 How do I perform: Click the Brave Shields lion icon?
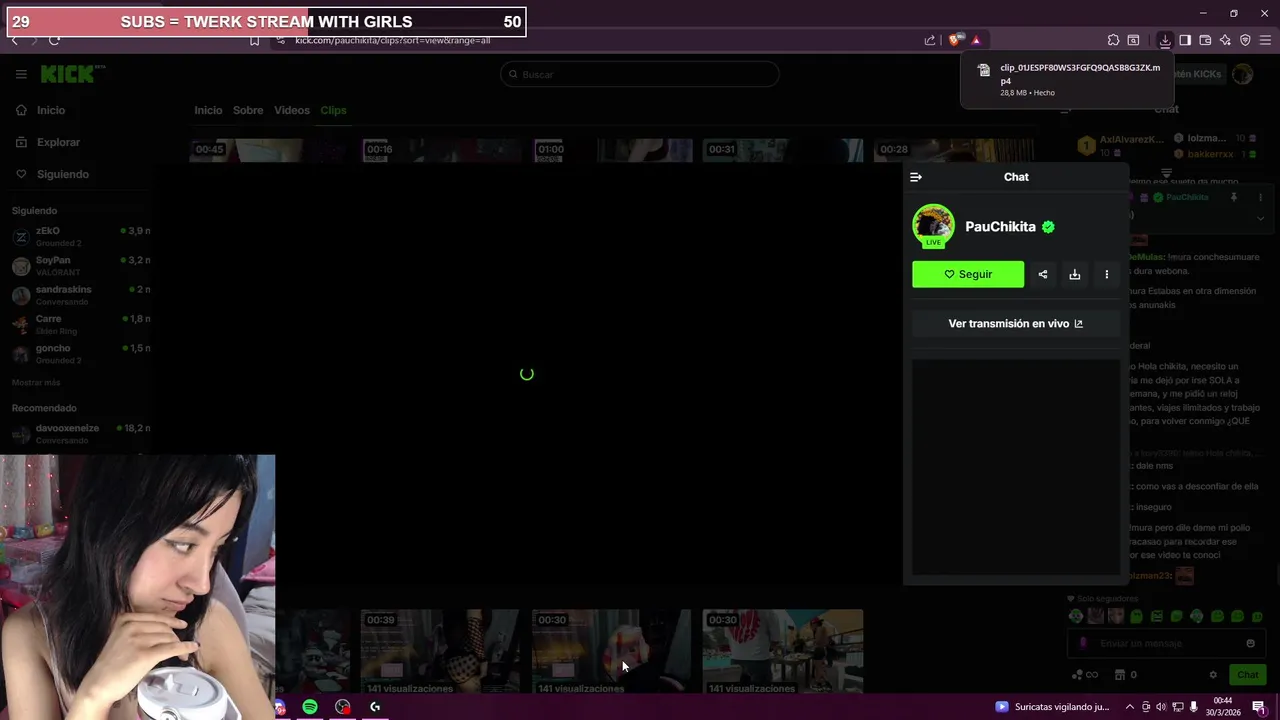pos(955,40)
